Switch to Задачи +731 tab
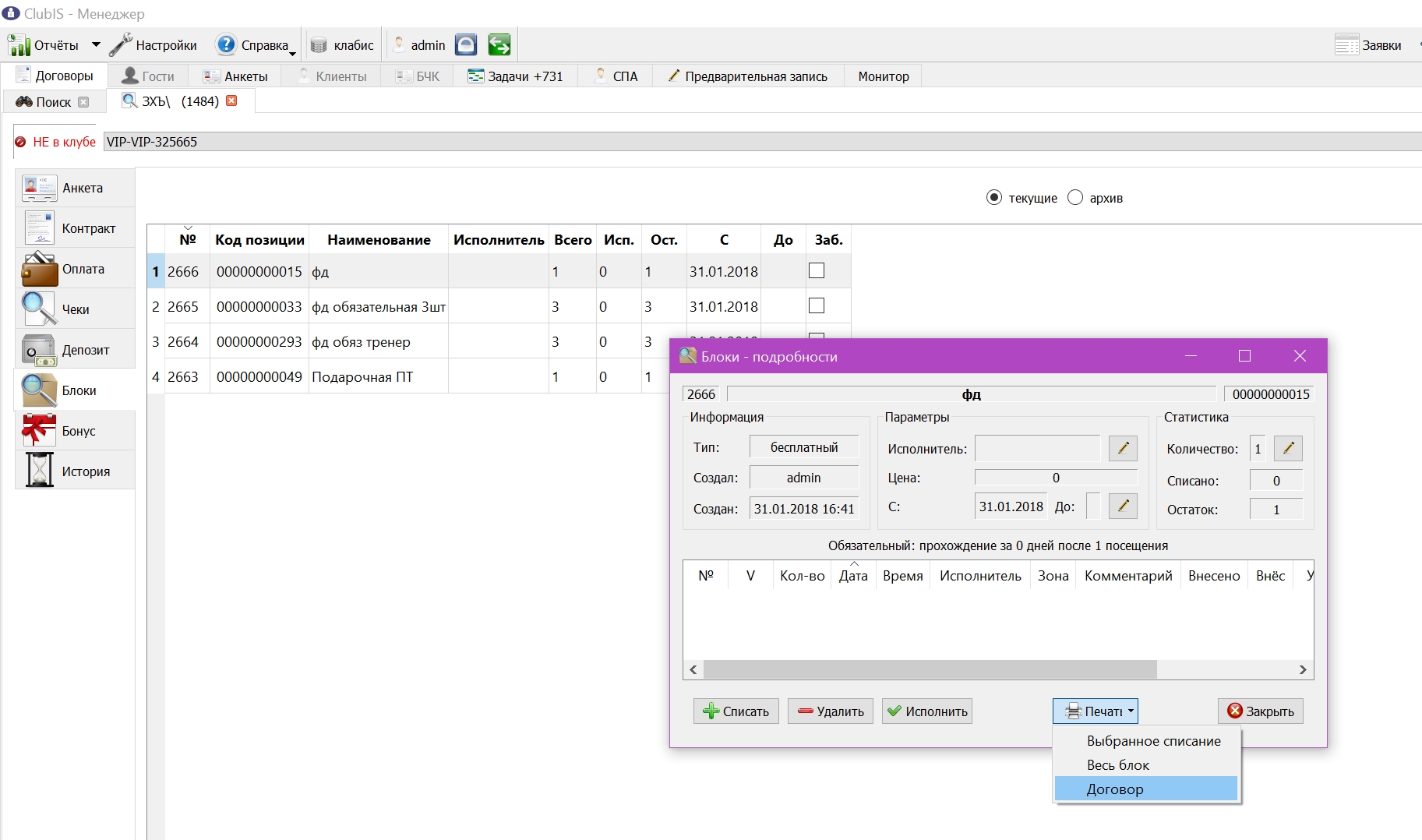 pyautogui.click(x=515, y=76)
